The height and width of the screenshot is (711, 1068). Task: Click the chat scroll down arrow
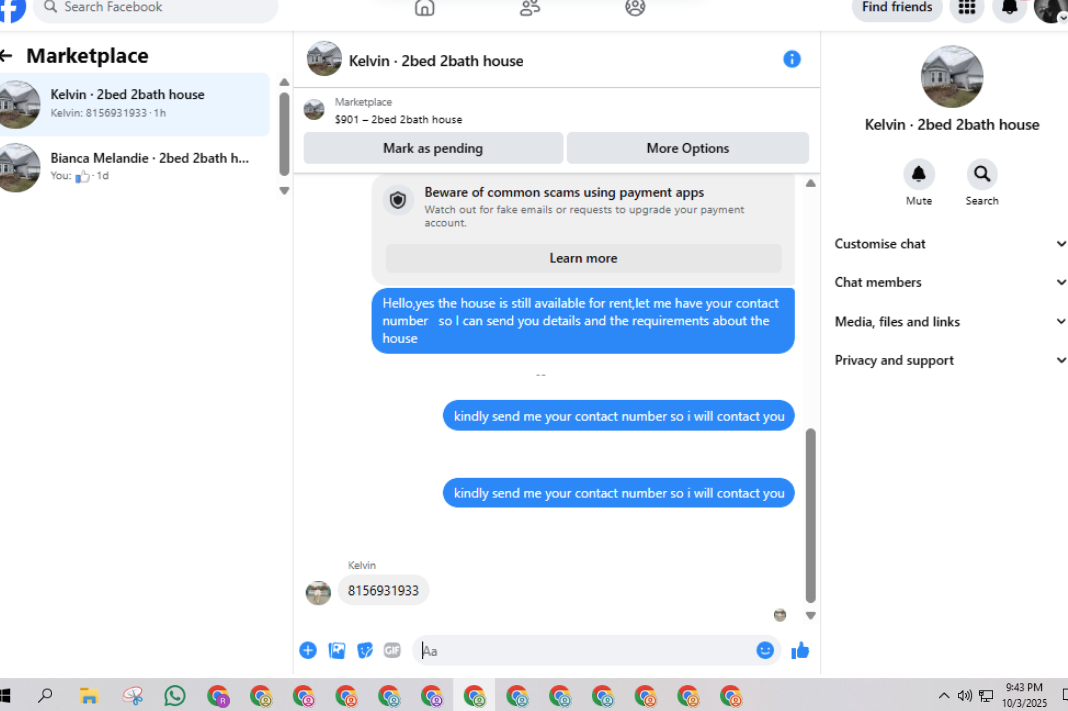pos(811,616)
